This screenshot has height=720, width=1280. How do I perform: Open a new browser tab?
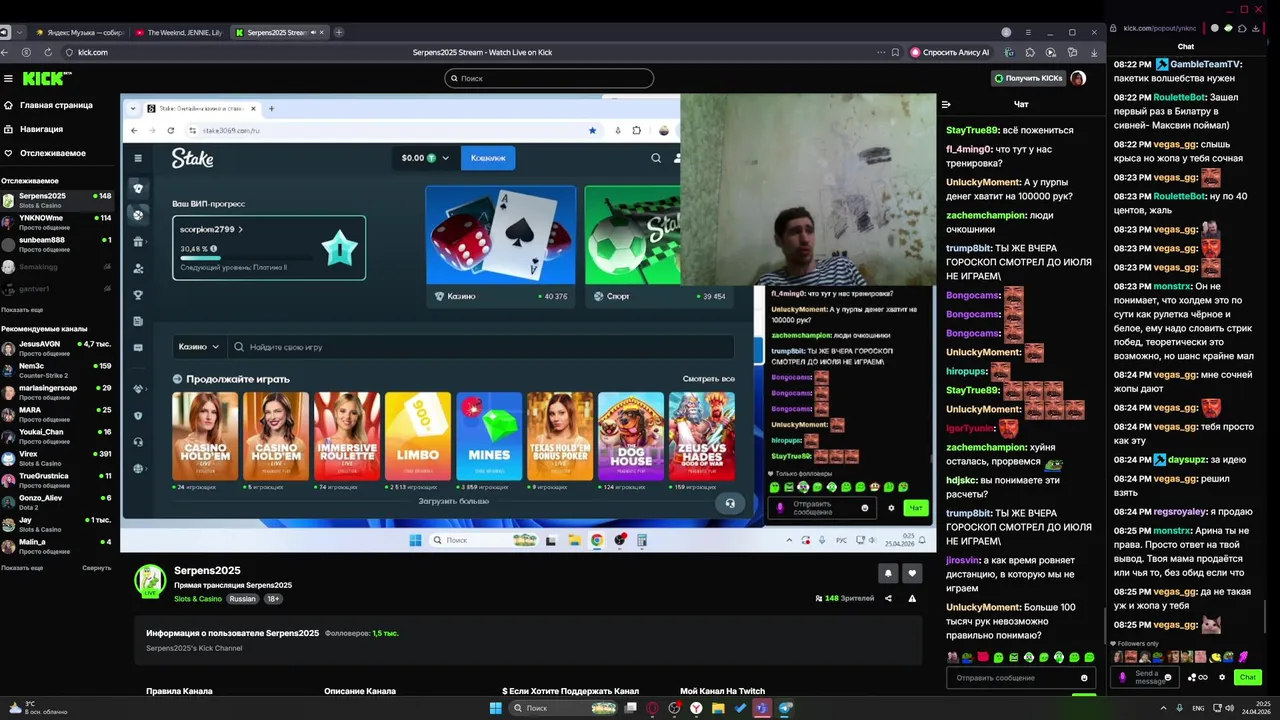click(x=339, y=32)
